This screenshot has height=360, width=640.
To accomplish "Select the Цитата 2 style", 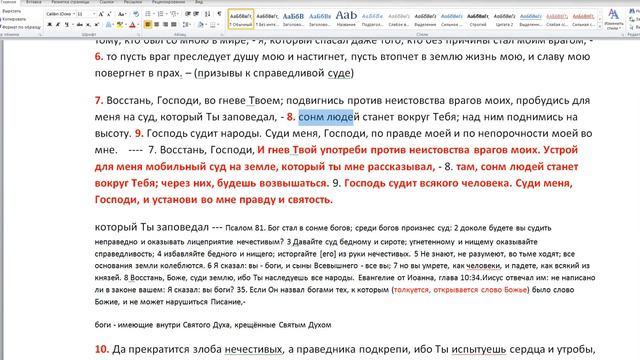I will [504, 19].
